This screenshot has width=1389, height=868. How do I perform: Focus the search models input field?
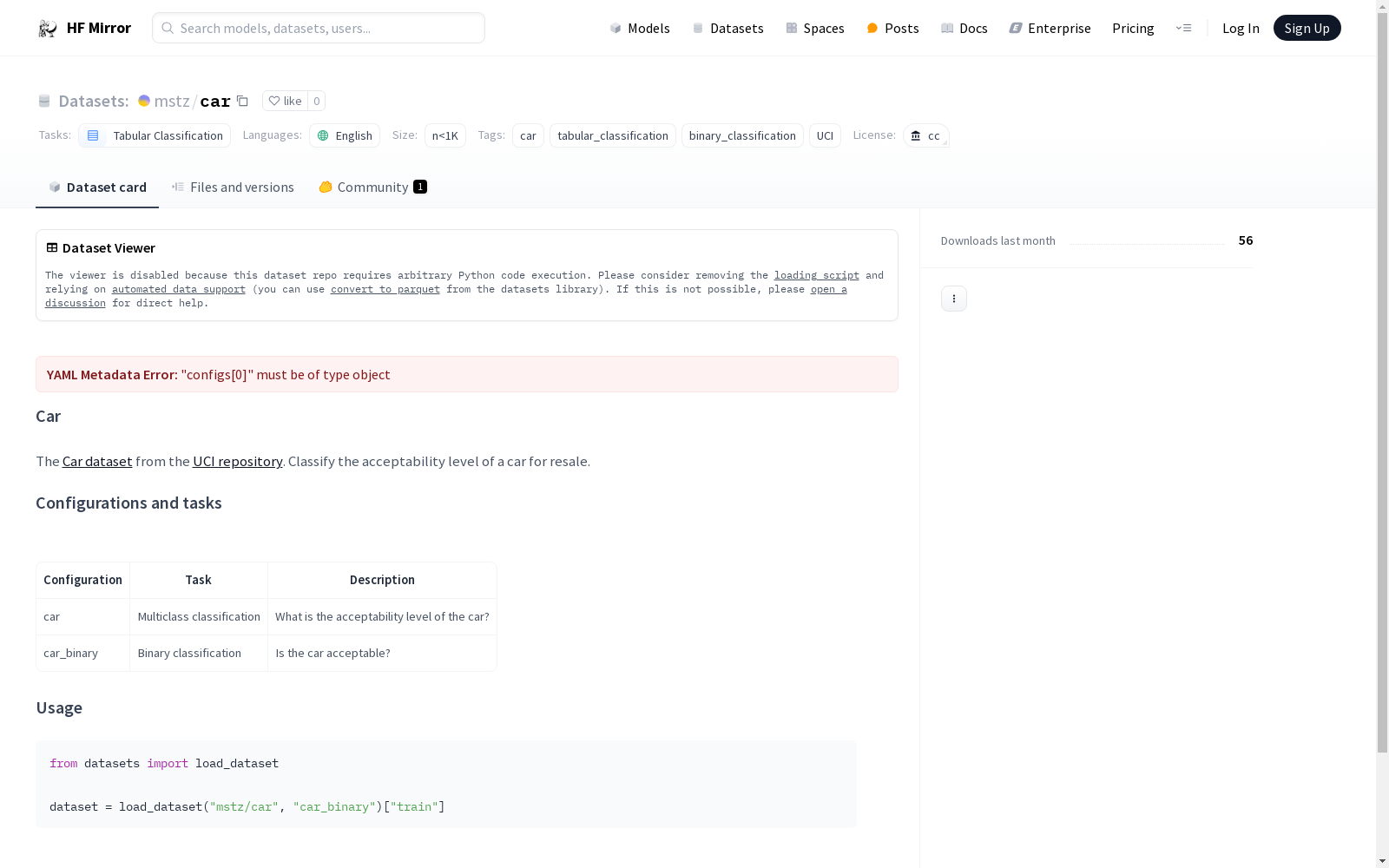(319, 28)
